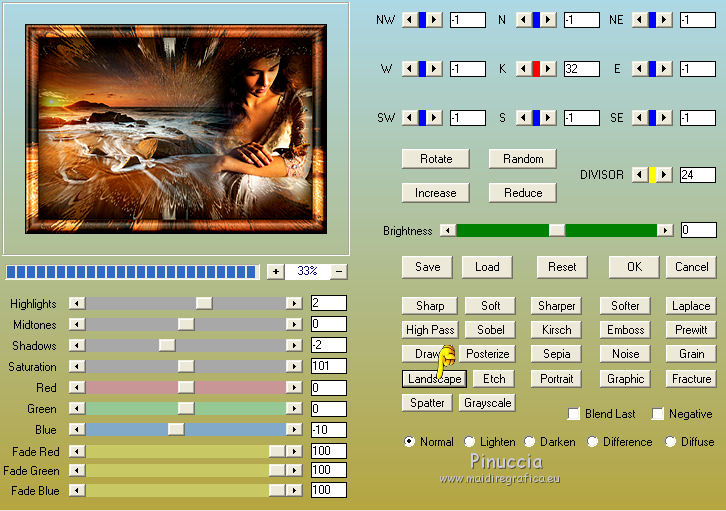Click the Blue slider handle
The image size is (726, 511).
click(175, 430)
